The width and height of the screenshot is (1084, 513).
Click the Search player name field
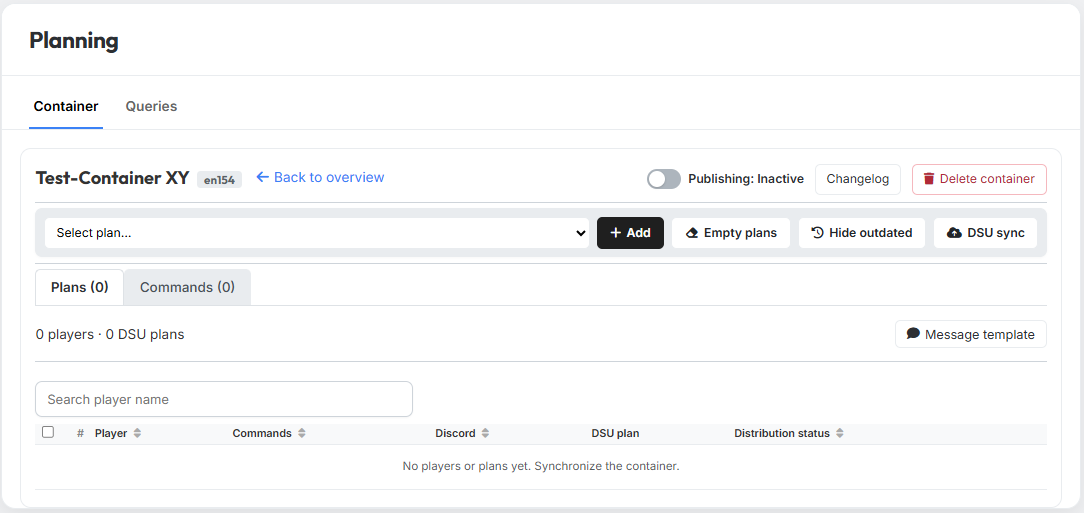pyautogui.click(x=224, y=400)
